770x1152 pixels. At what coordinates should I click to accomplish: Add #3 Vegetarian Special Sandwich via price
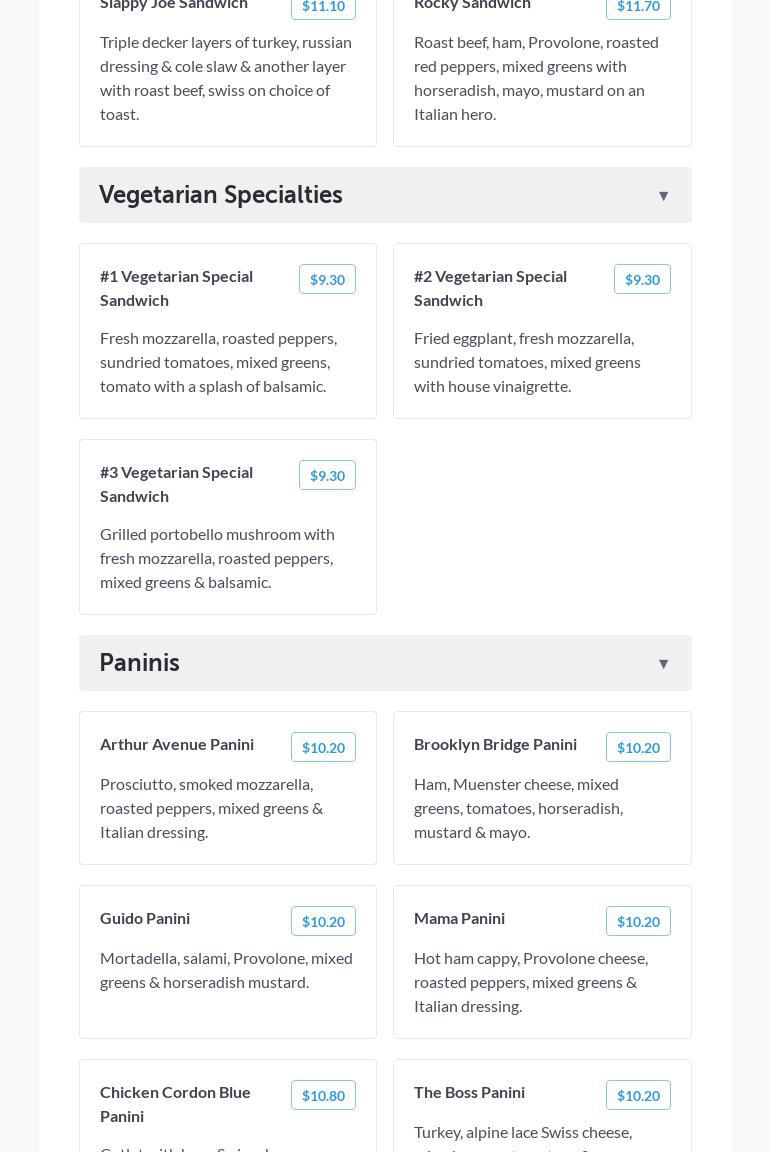point(327,476)
